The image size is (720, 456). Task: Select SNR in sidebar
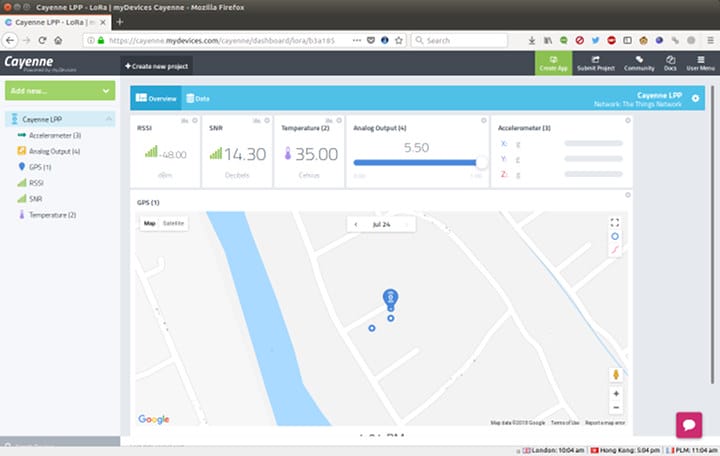coord(35,199)
